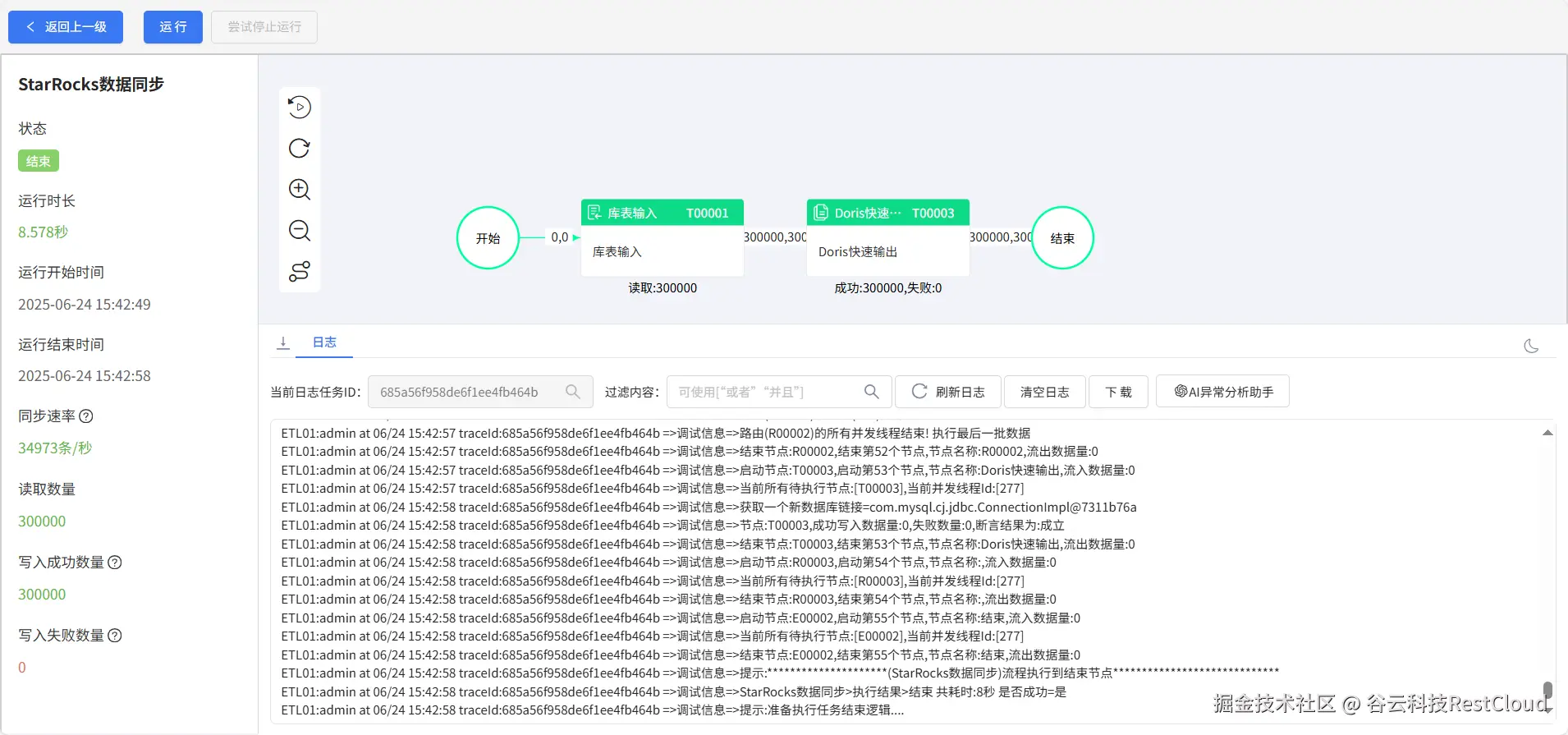
Task: Click 成功:300000,失败:0 label under Doris node
Action: [x=888, y=288]
